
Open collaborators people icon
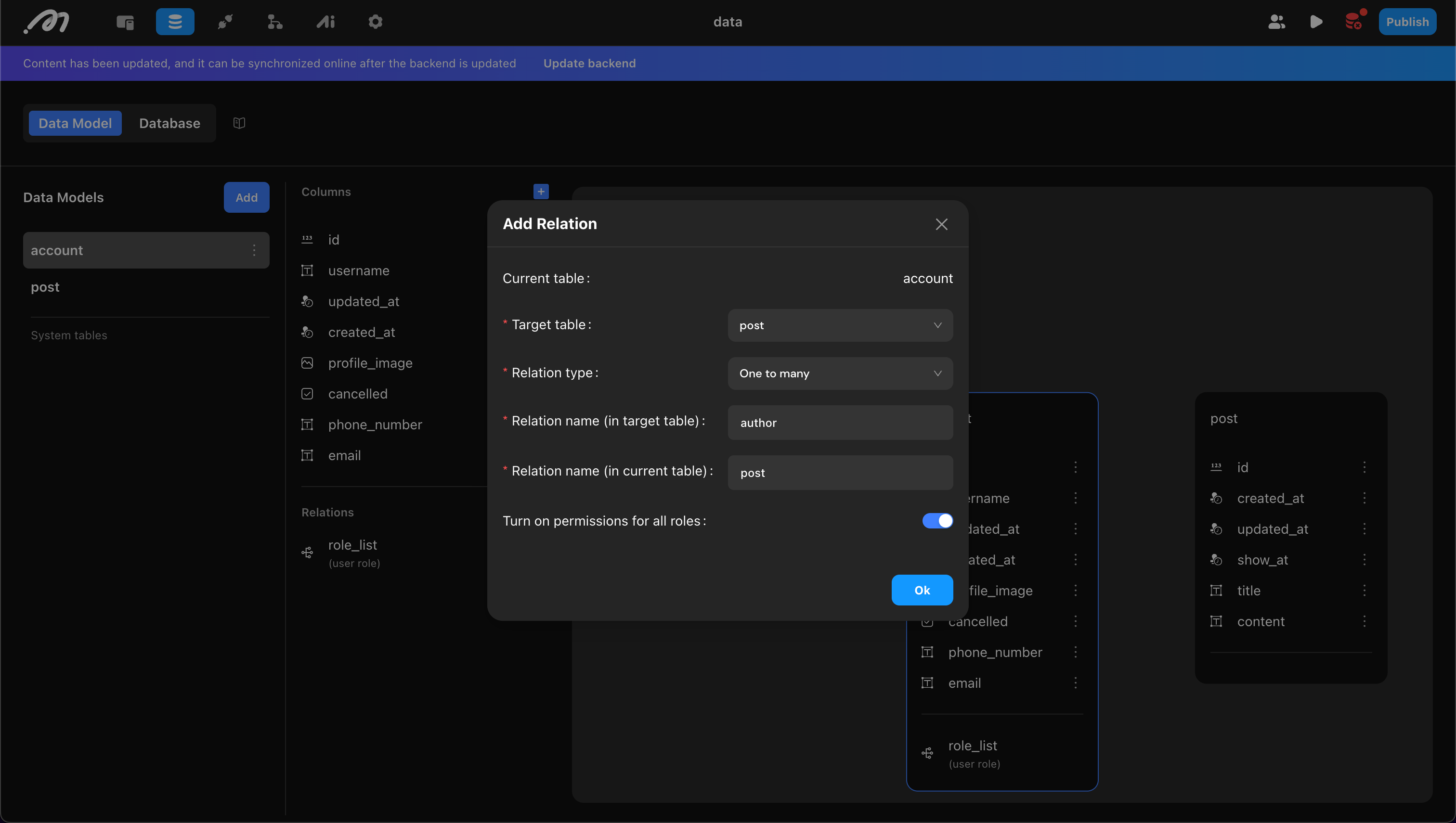coord(1277,22)
